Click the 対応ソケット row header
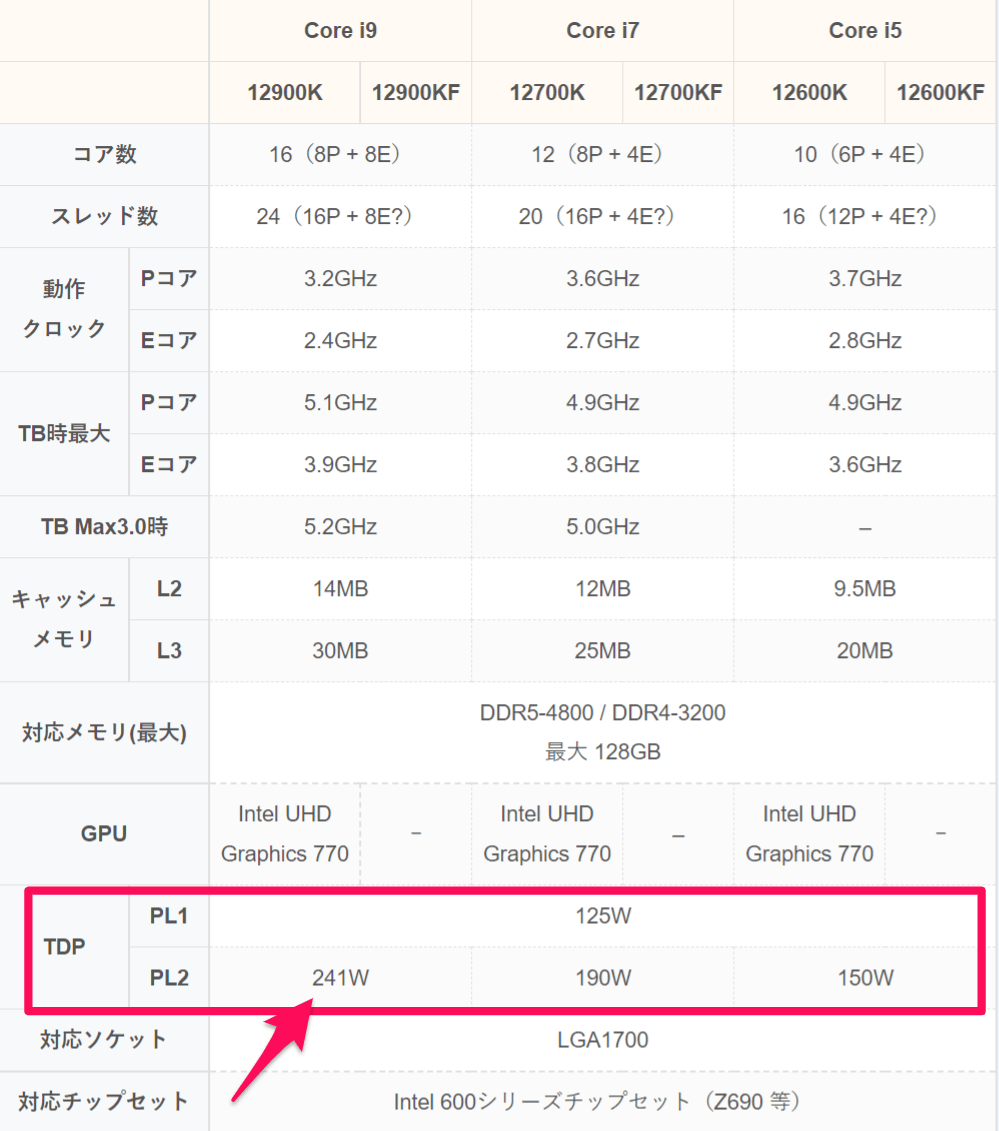This screenshot has height=1131, width=999. [105, 1040]
